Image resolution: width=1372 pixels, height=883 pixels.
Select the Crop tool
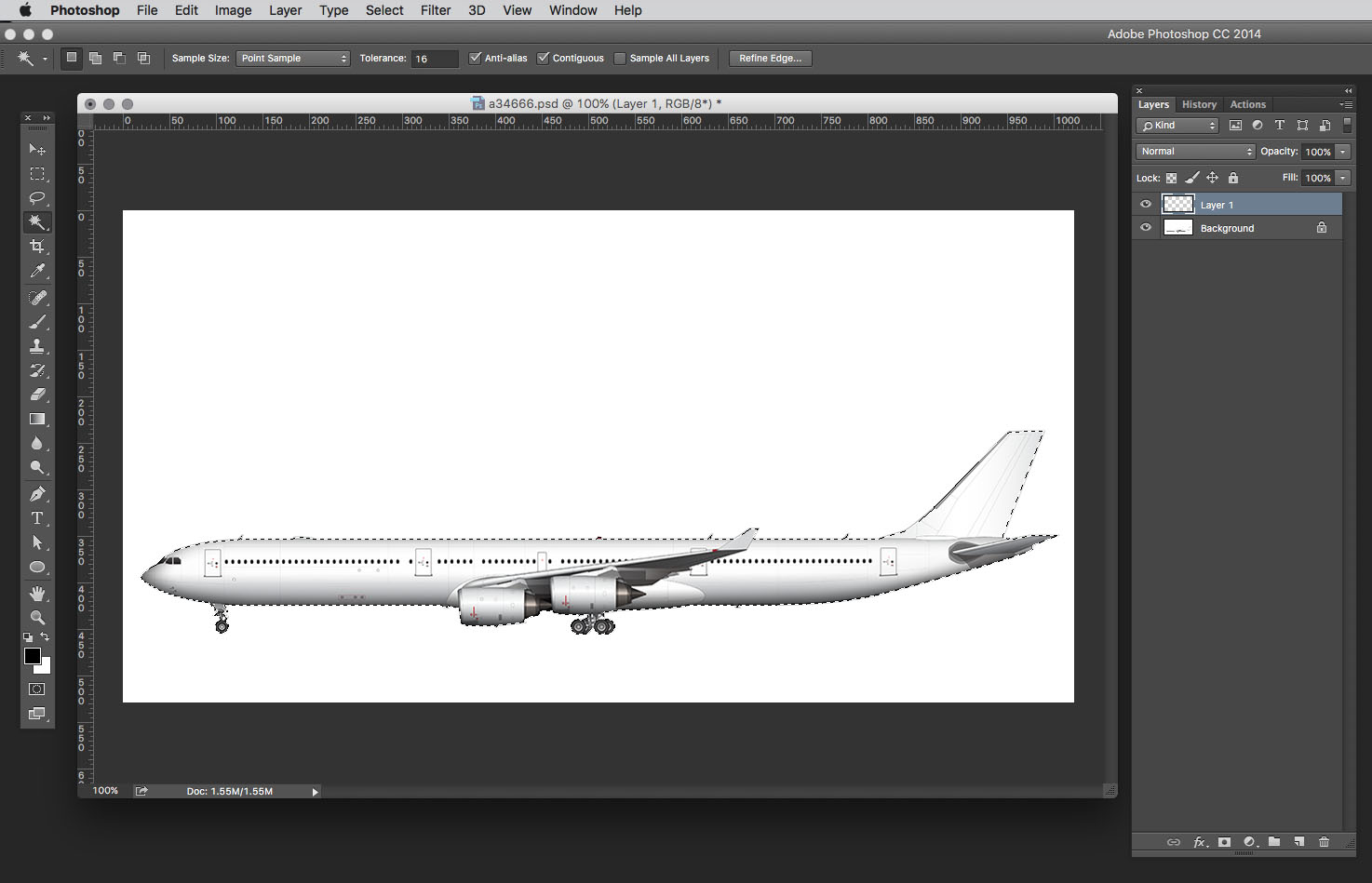(x=37, y=247)
